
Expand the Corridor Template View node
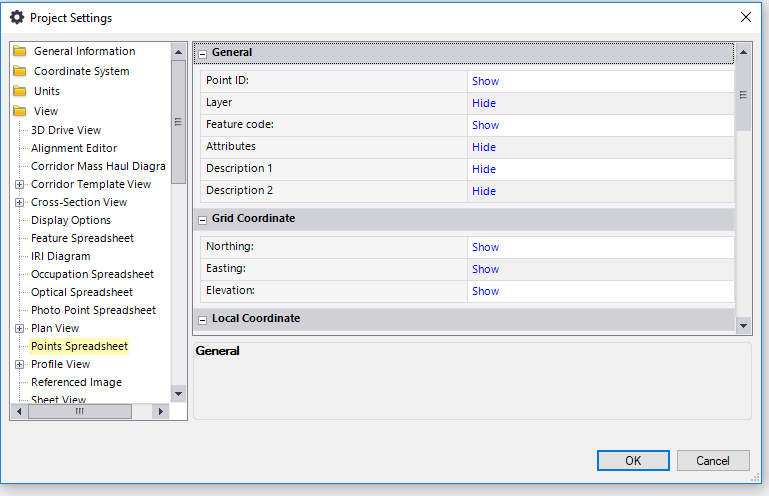(20, 185)
